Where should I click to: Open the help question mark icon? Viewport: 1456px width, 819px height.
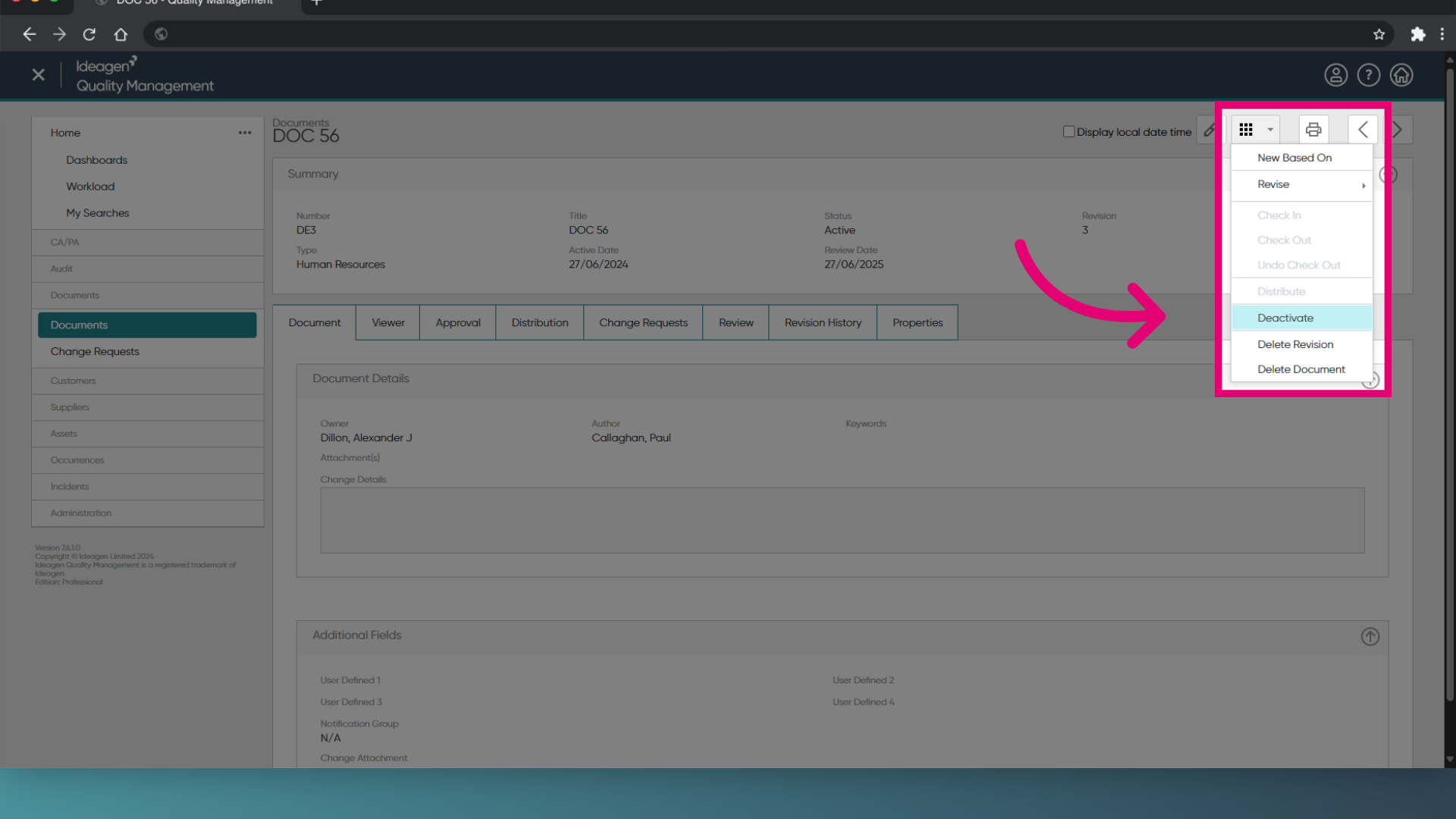pyautogui.click(x=1368, y=75)
